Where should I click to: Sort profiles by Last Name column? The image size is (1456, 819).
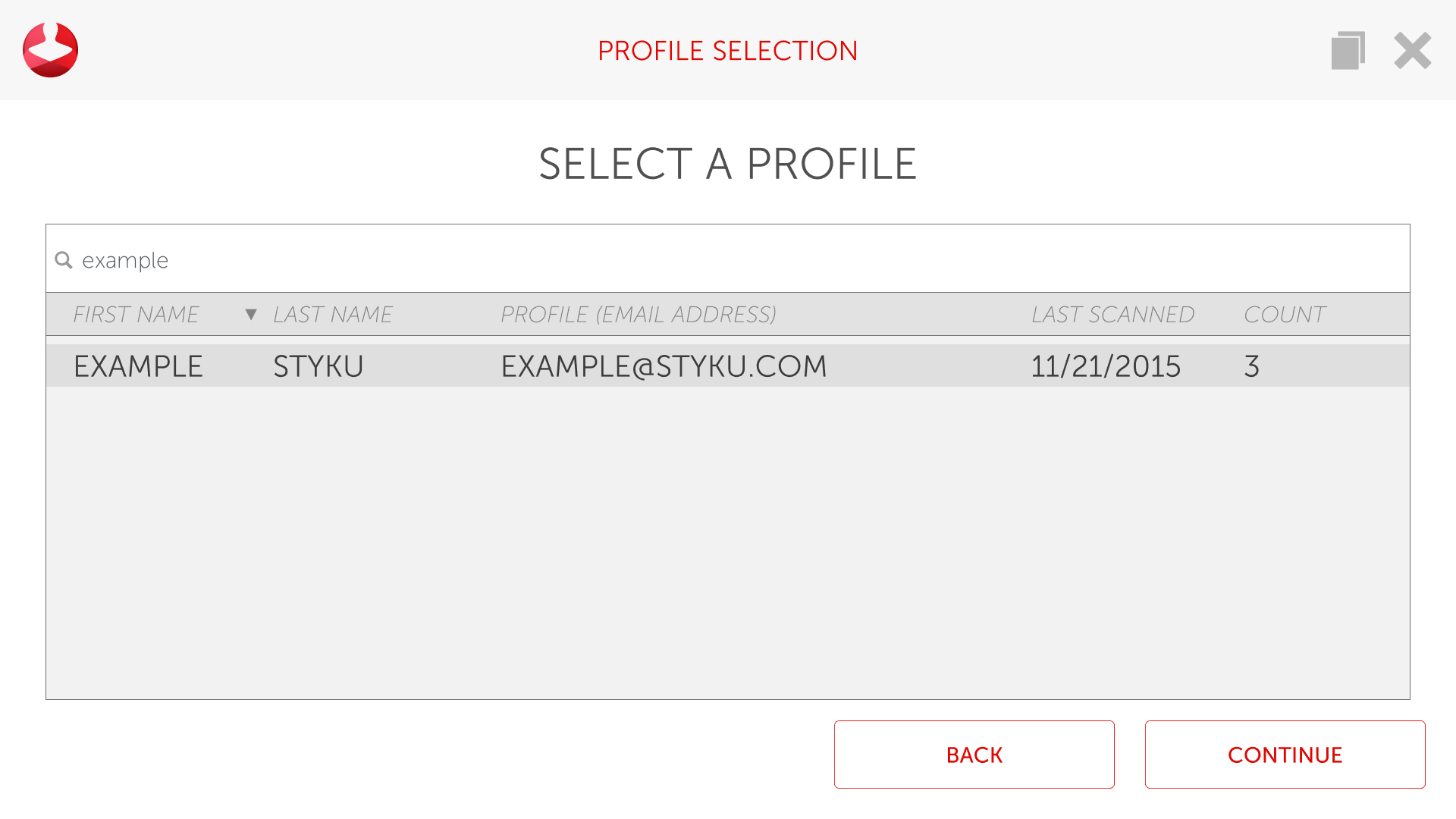coord(332,314)
